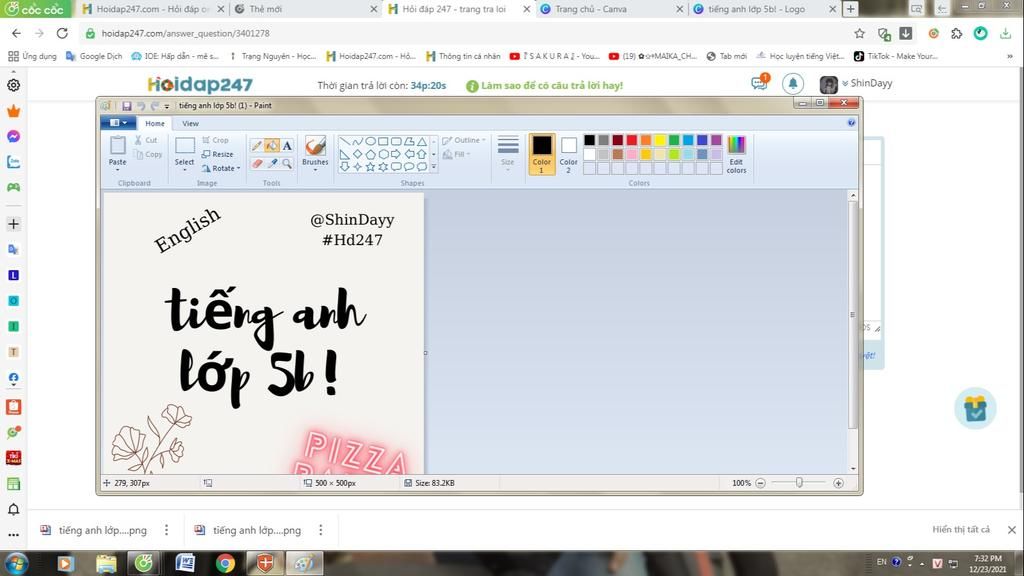
Task: Click the Hoidap247 logo
Action: point(200,84)
